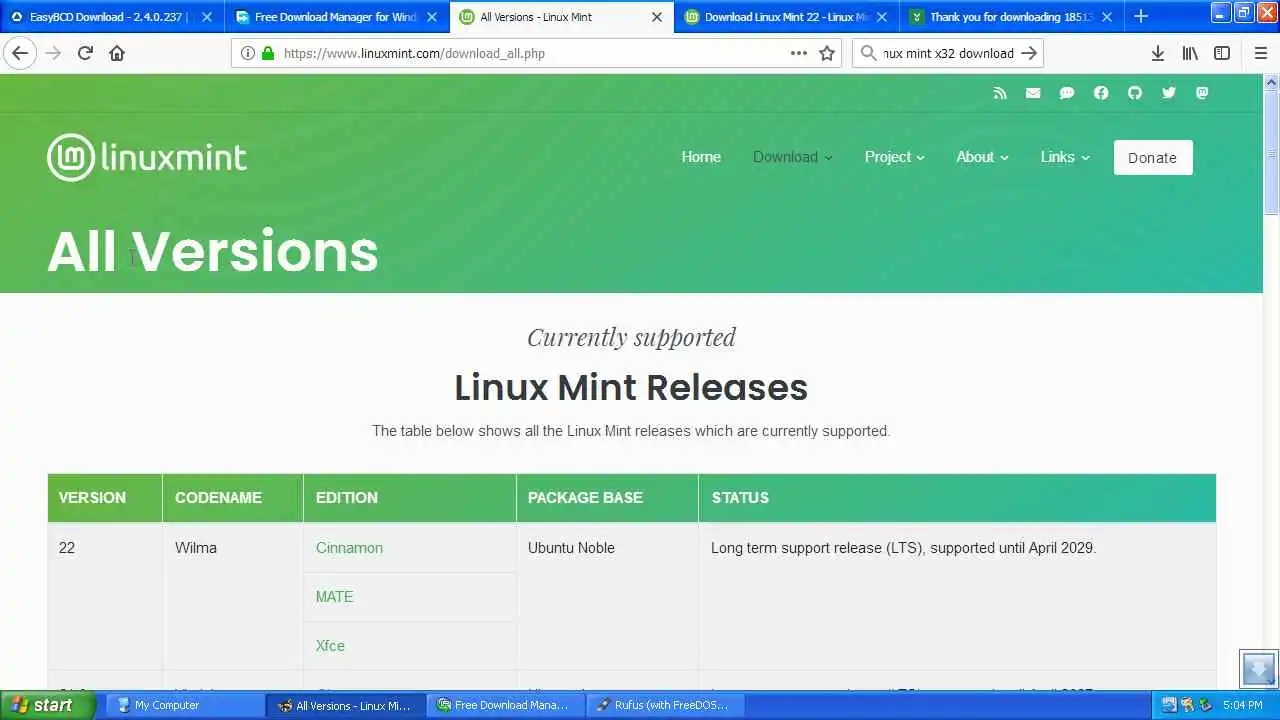Open My Computer from the taskbar
1280x720 pixels.
(185, 705)
